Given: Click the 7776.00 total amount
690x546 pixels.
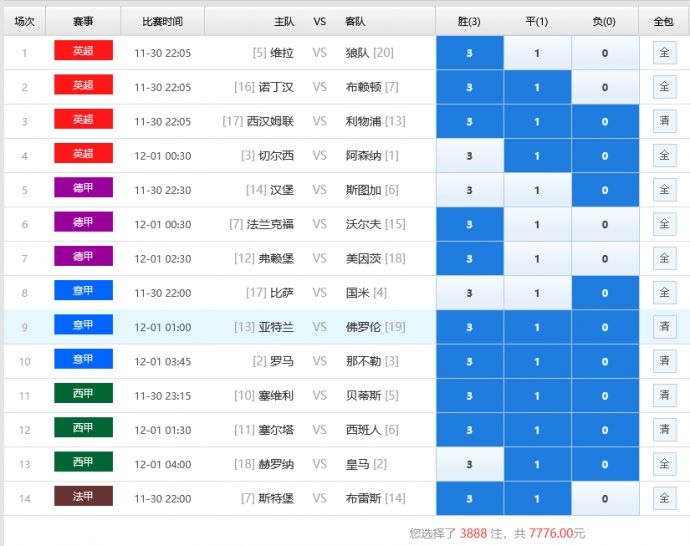Looking at the screenshot, I should (551, 533).
